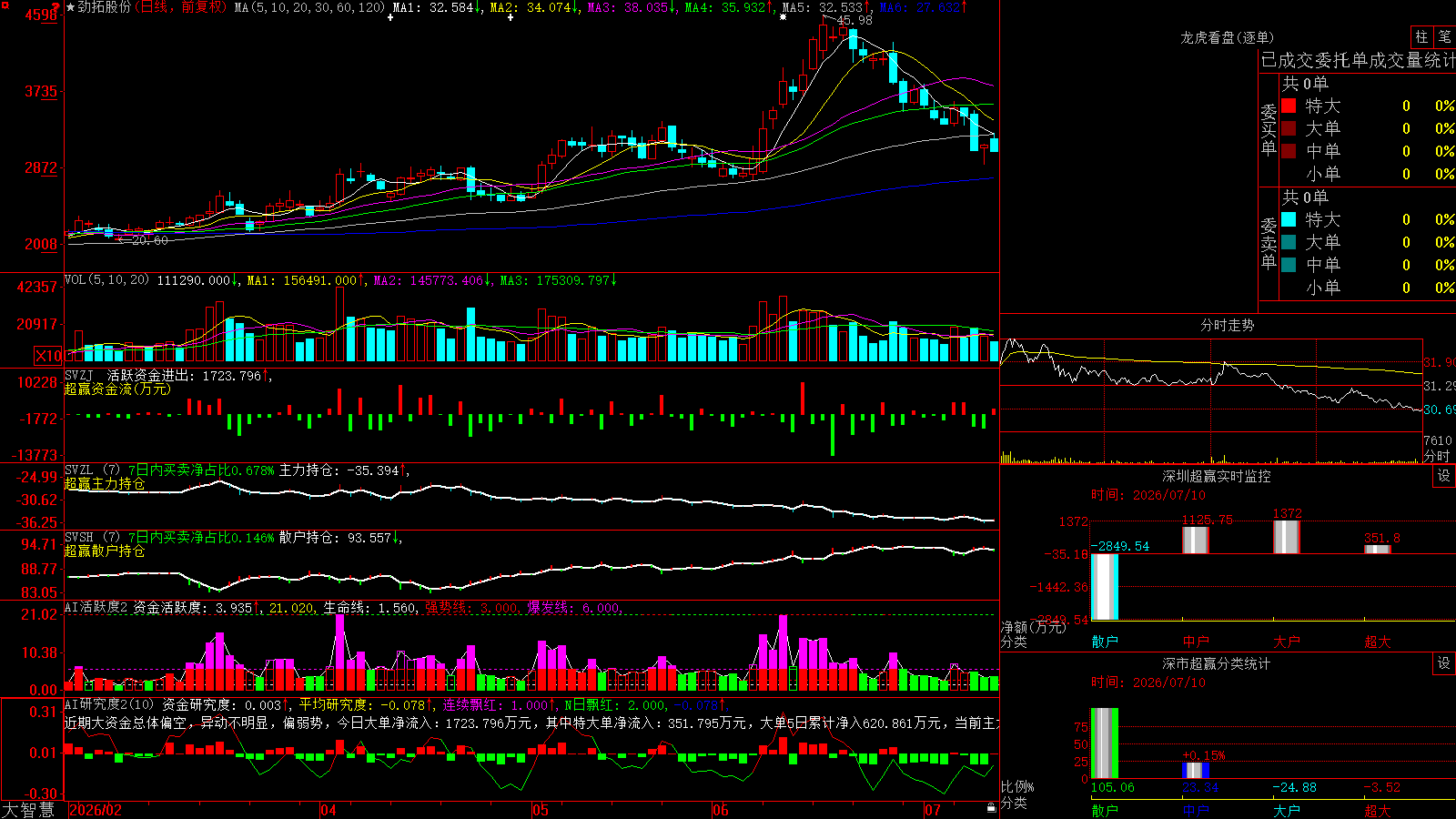This screenshot has width=1456, height=819.
Task: Open 设 settings for 深市超赢分类统计
Action: click(1444, 663)
